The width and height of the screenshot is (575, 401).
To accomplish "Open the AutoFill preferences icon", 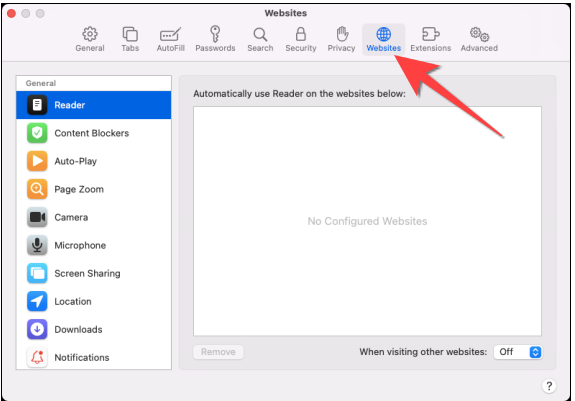I will click(x=171, y=34).
